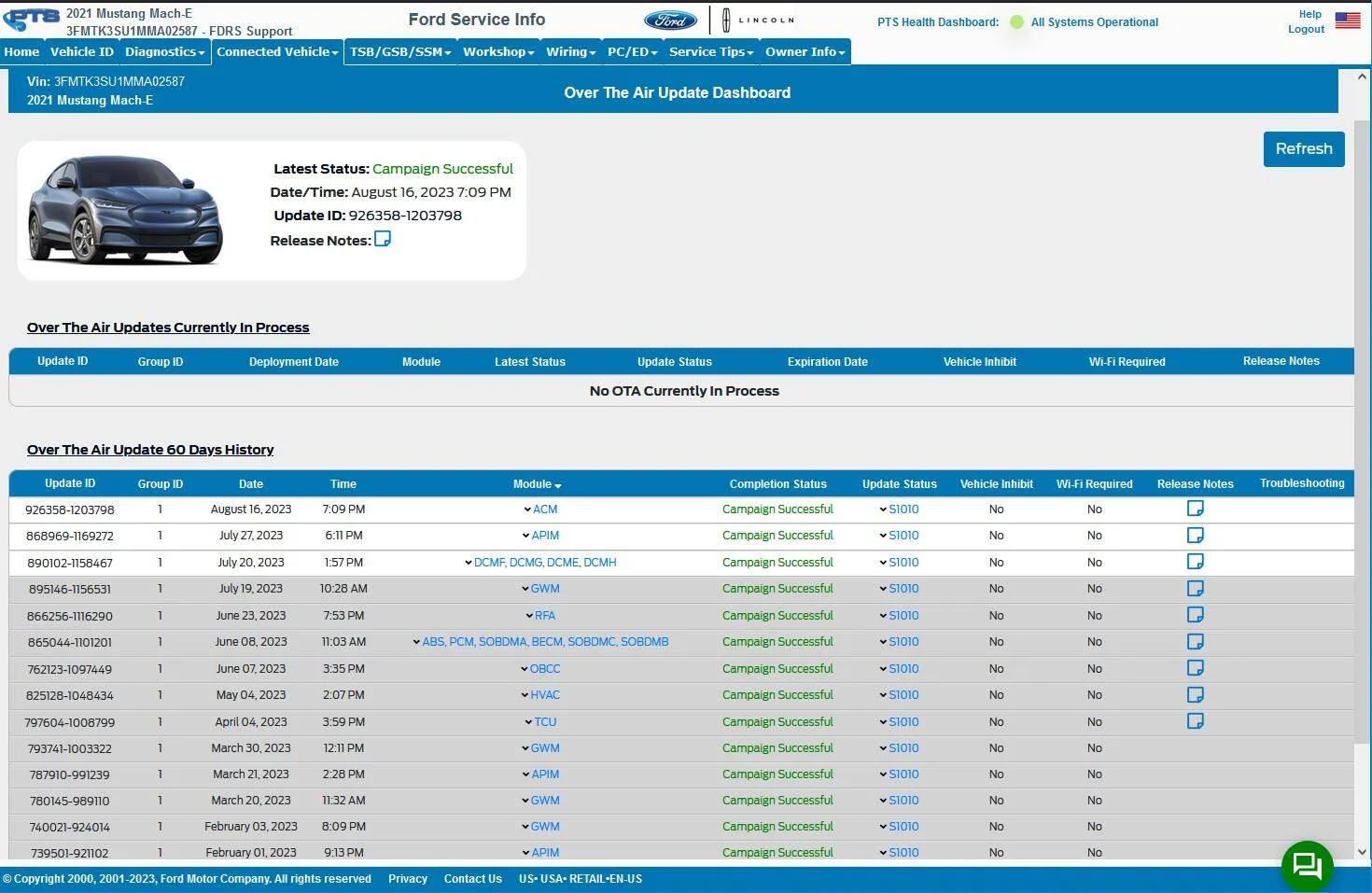This screenshot has width=1372, height=893.
Task: Open release notes for update 890102-1158467 row
Action: click(1195, 562)
